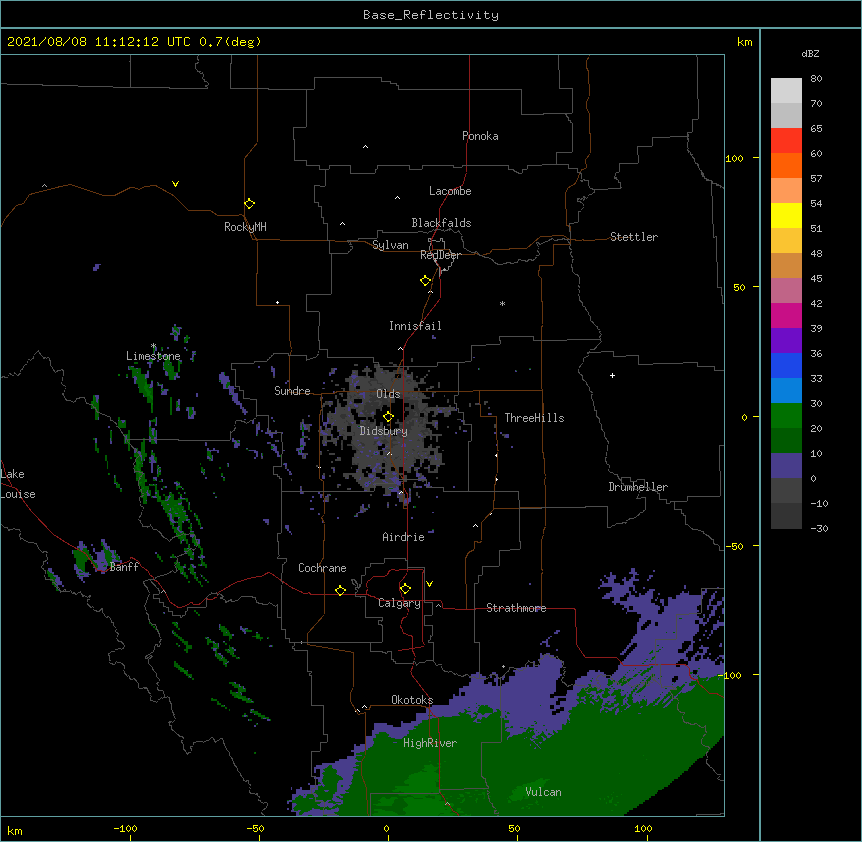Select the Sundre label

point(292,391)
